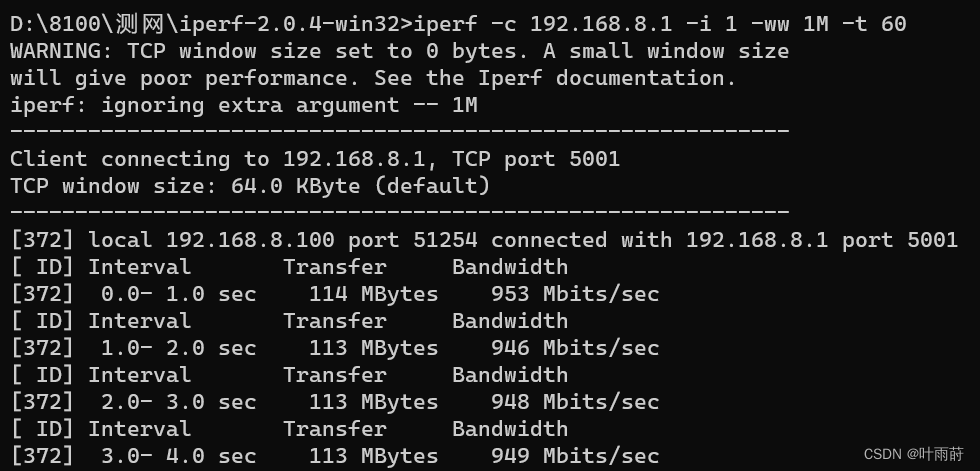Viewport: 980px width, 471px height.
Task: Click the WARNING TCP window size line
Action: pos(399,50)
